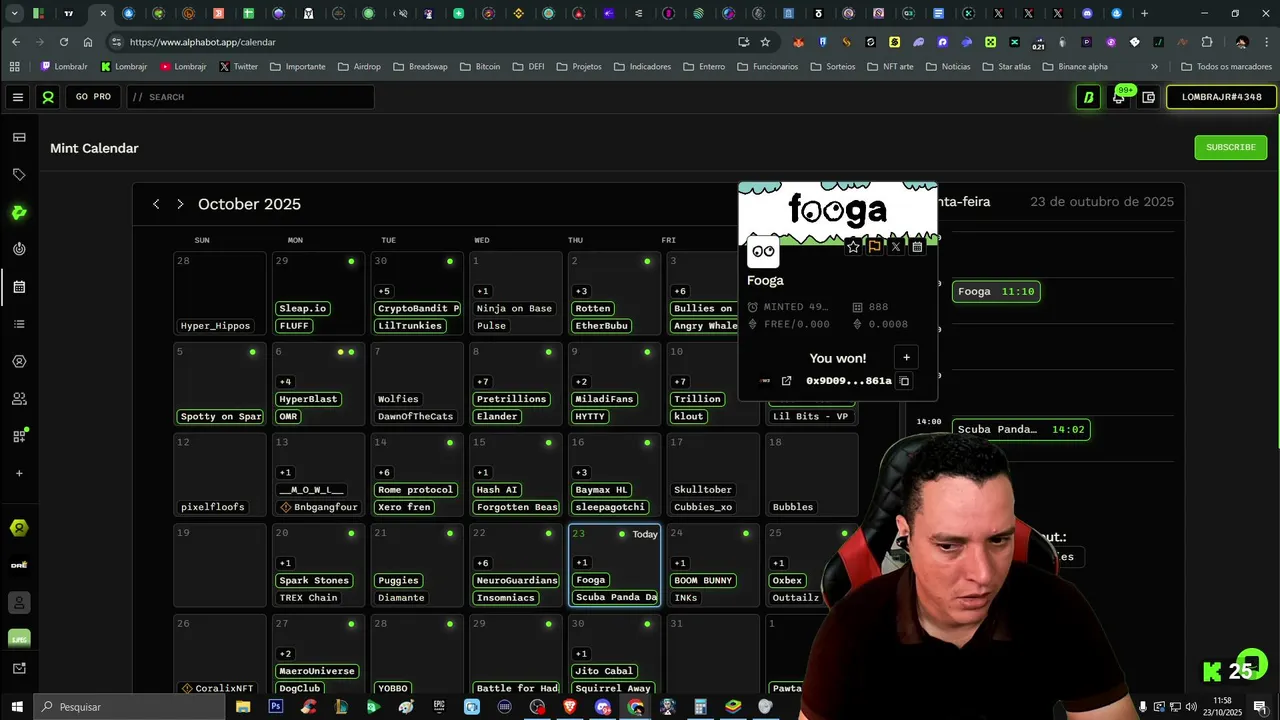Viewport: 1280px width, 720px height.
Task: Copy the 0x9D09...861a wallet address
Action: pyautogui.click(x=904, y=381)
